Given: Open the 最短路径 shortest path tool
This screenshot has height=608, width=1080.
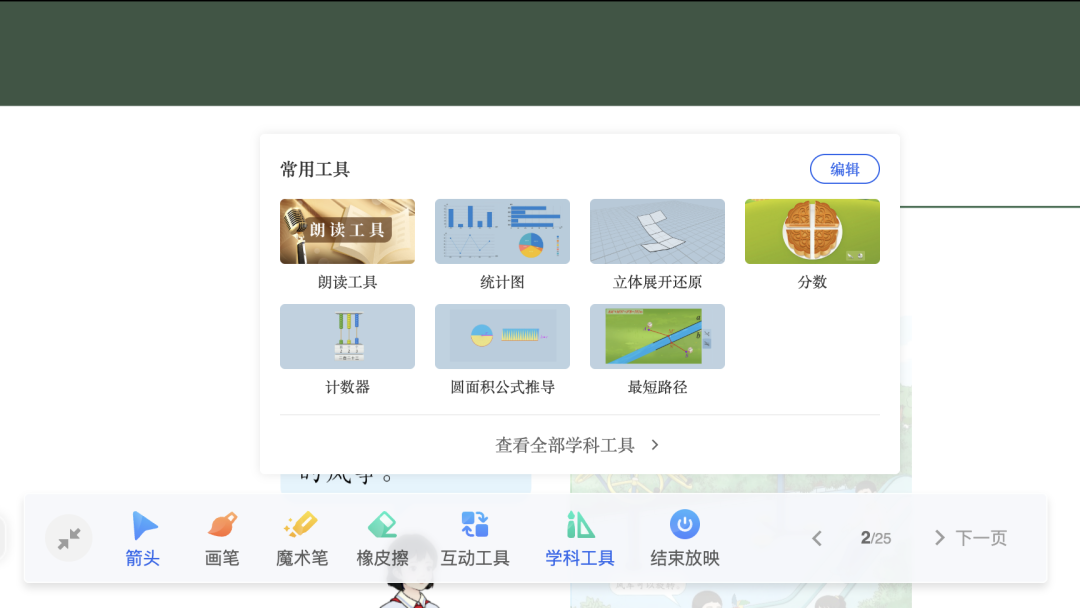Looking at the screenshot, I should coord(657,336).
